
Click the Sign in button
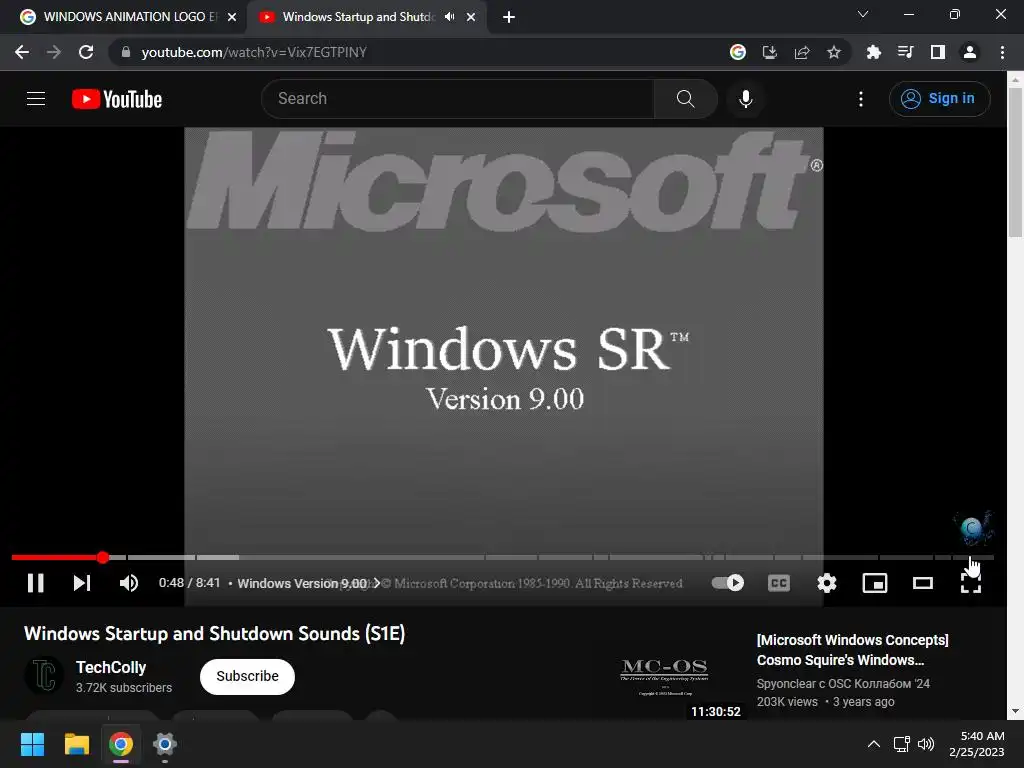coord(939,99)
